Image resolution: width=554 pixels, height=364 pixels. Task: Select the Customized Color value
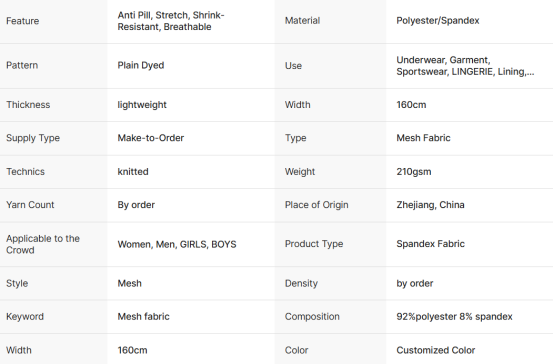tap(435, 350)
